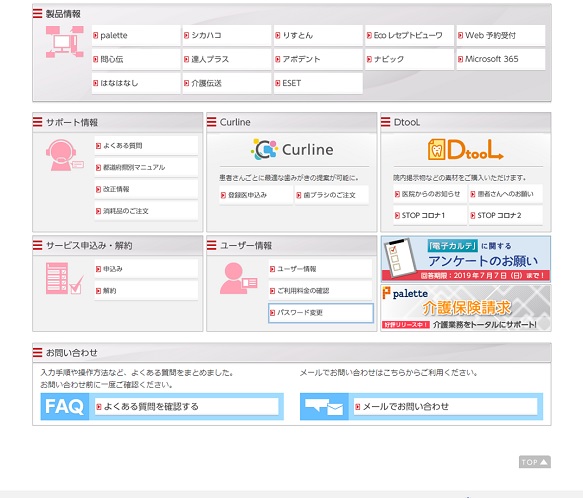Open Eco レセプトビューワ product page

click(409, 35)
